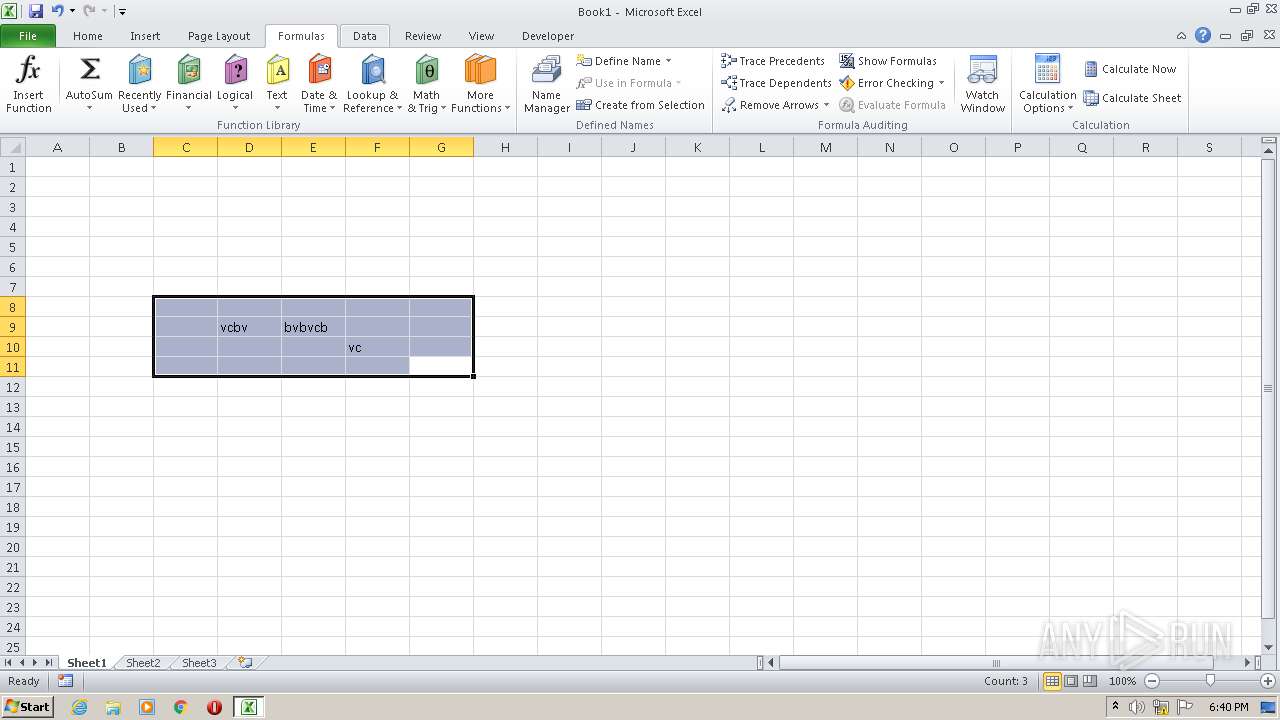Open Financial functions book icon

[x=188, y=70]
